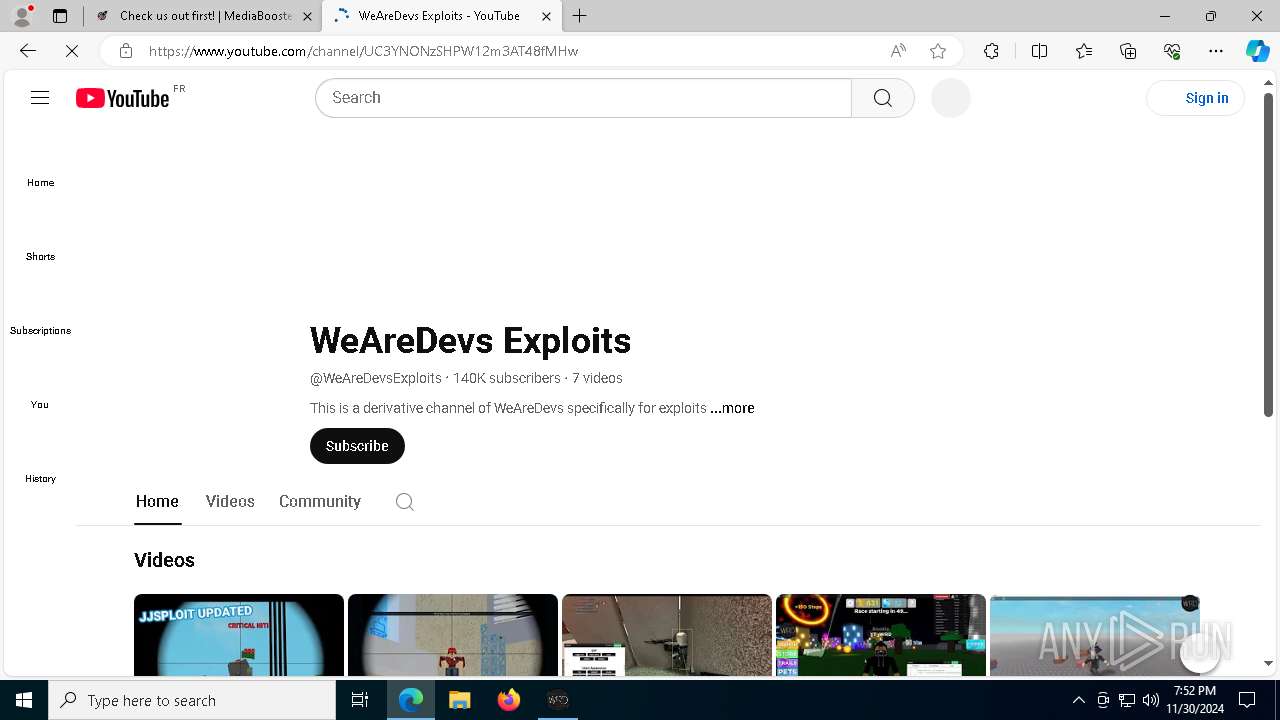Open Edge tab actions menu

[60, 16]
